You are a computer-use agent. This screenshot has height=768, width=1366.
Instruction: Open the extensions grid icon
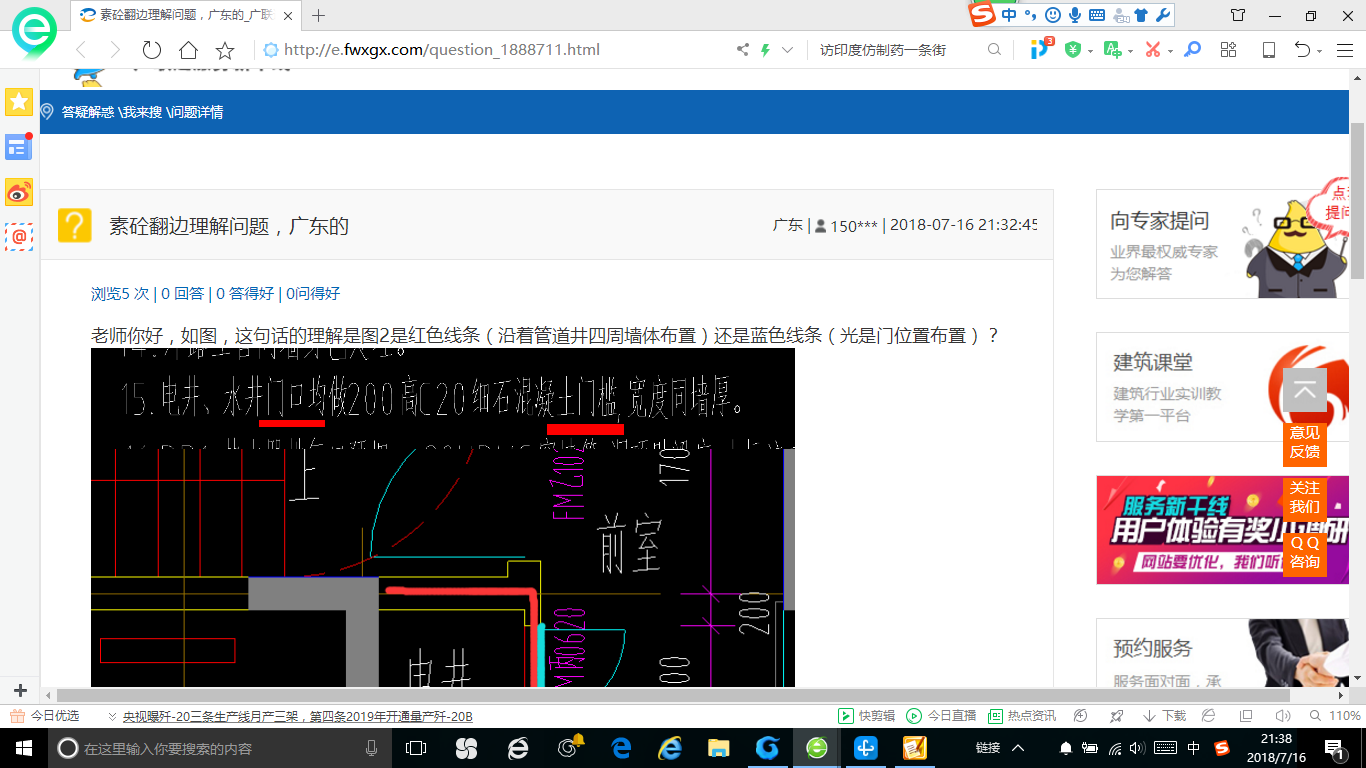pyautogui.click(x=1229, y=50)
